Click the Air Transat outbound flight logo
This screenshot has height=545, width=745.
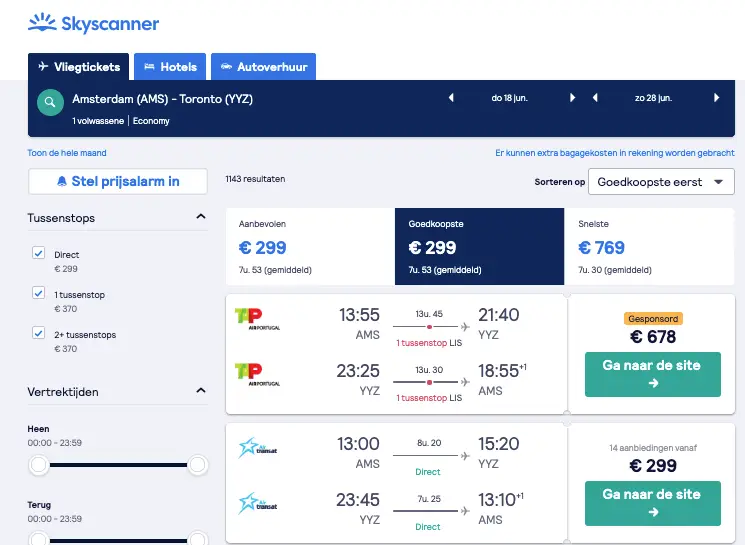[x=258, y=448]
